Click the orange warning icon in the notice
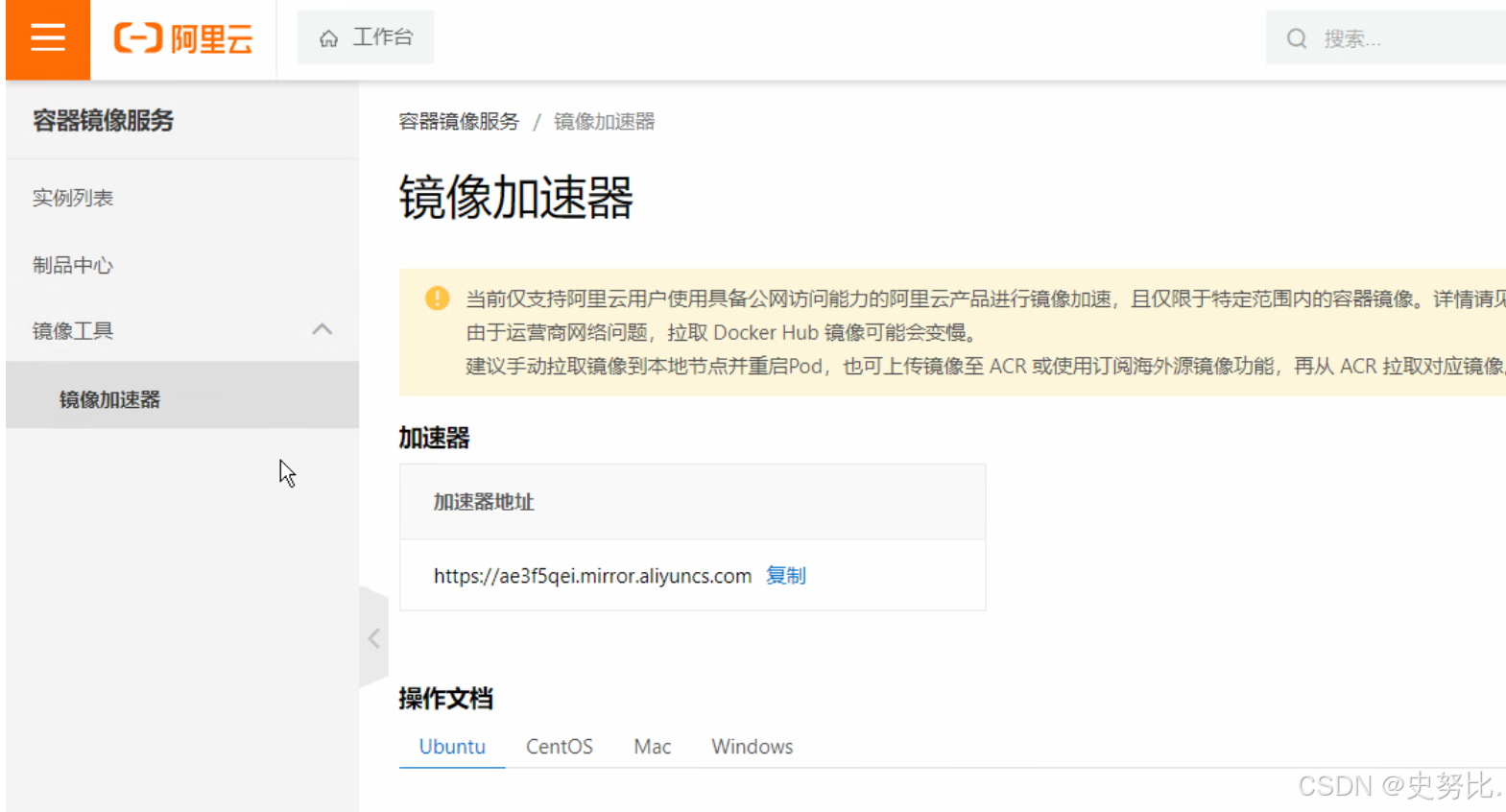This screenshot has height=812, width=1506. tap(437, 299)
